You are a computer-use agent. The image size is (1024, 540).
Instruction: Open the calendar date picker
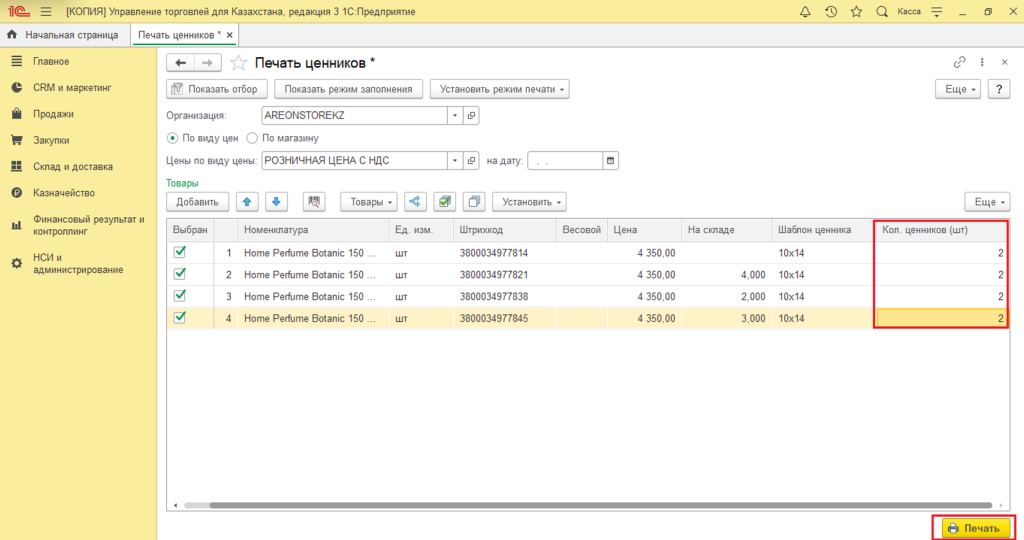point(610,161)
